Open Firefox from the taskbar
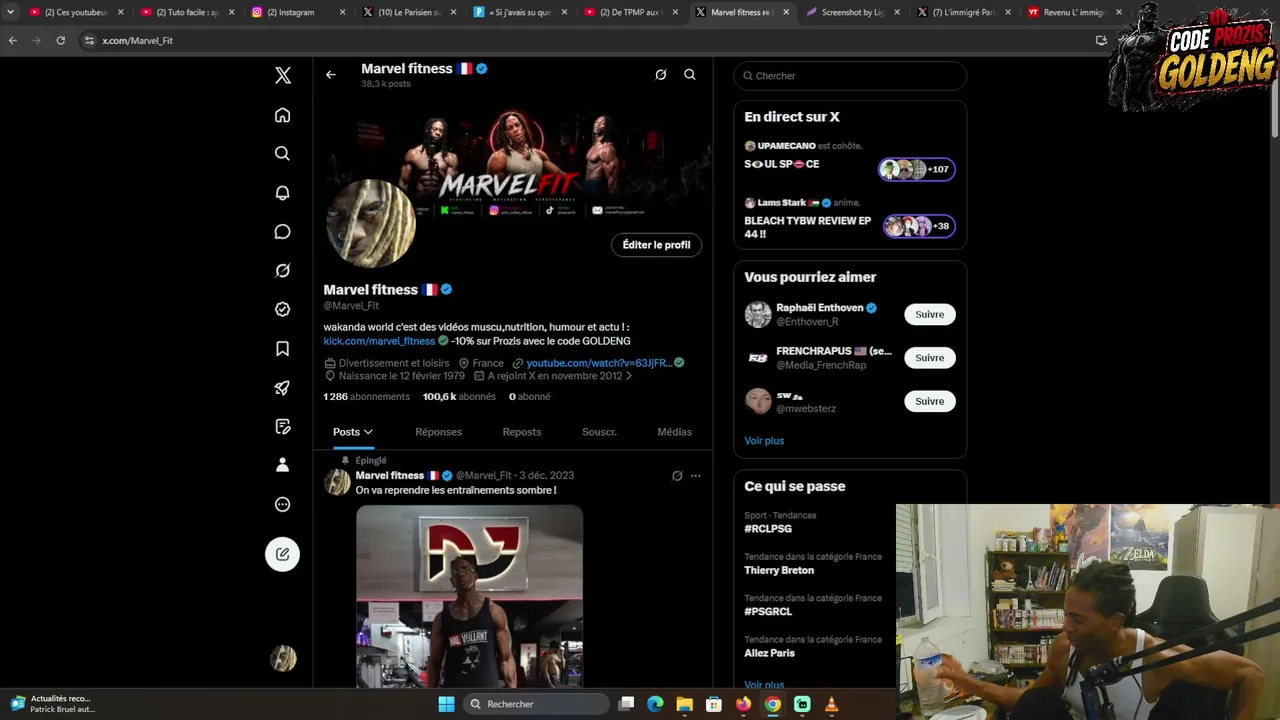The height and width of the screenshot is (720, 1280). tap(743, 704)
